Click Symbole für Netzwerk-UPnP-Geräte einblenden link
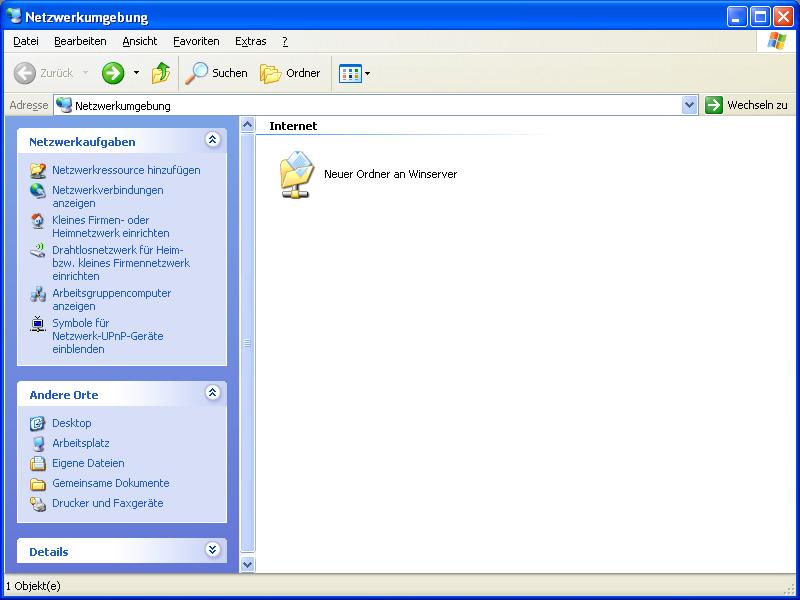Screen dimensions: 800x600 click(x=108, y=336)
